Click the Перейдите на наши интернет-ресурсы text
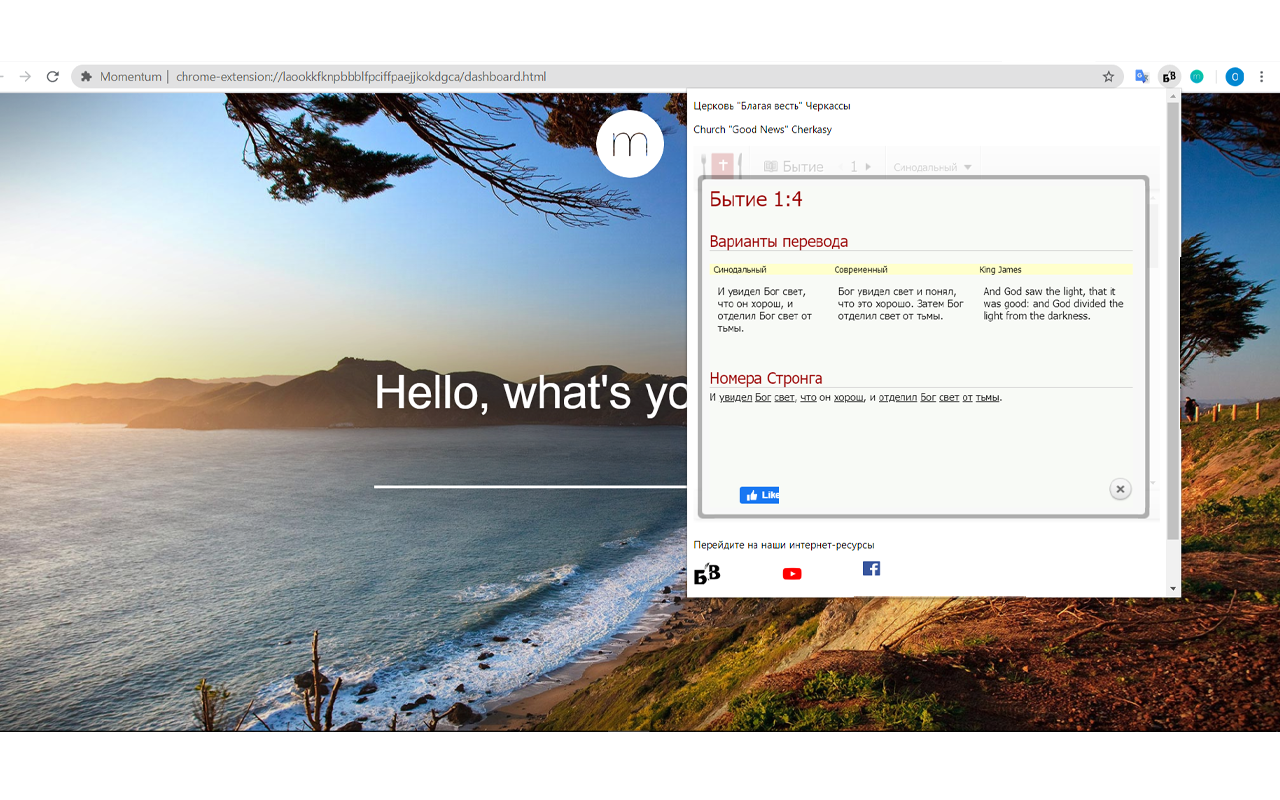This screenshot has width=1280, height=800. 784,545
